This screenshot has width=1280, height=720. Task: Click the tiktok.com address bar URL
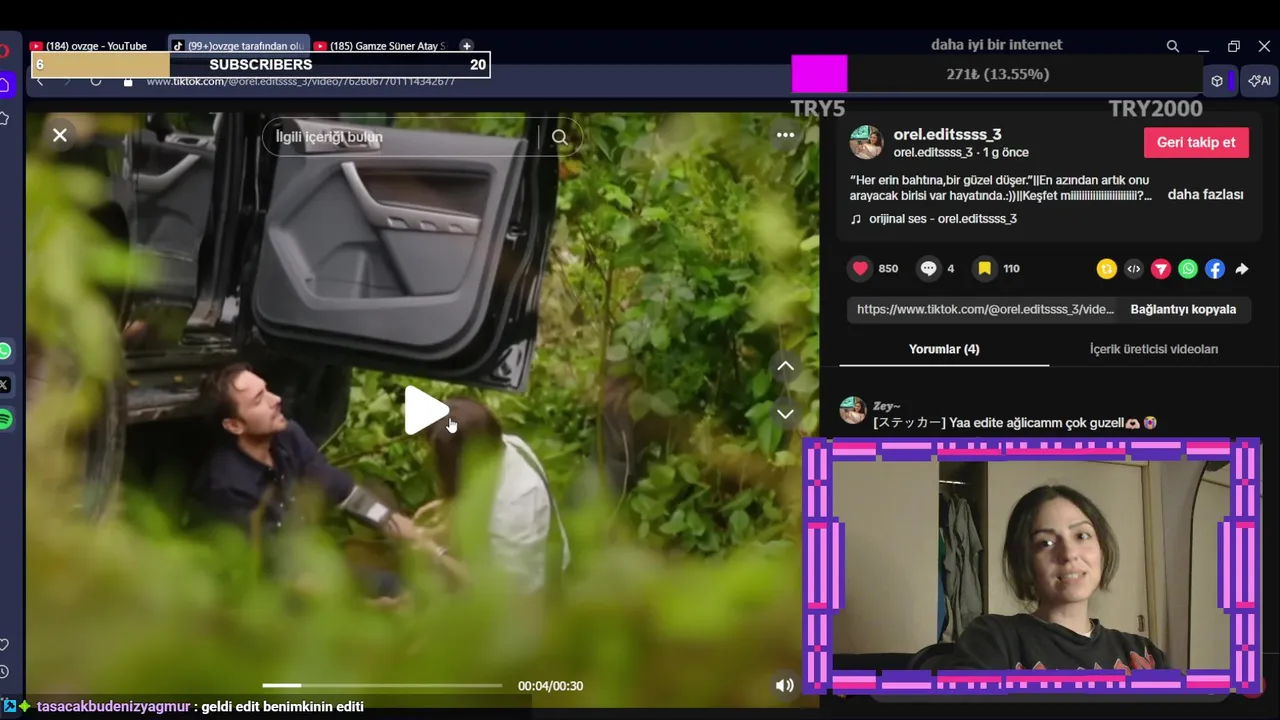[300, 81]
